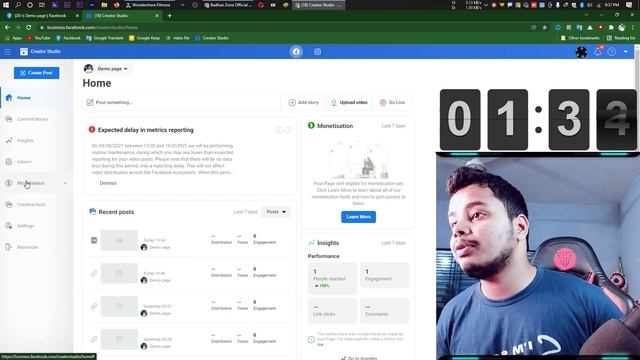The image size is (640, 360).
Task: Expand the Monetisation sidebar chevron
Action: (65, 183)
